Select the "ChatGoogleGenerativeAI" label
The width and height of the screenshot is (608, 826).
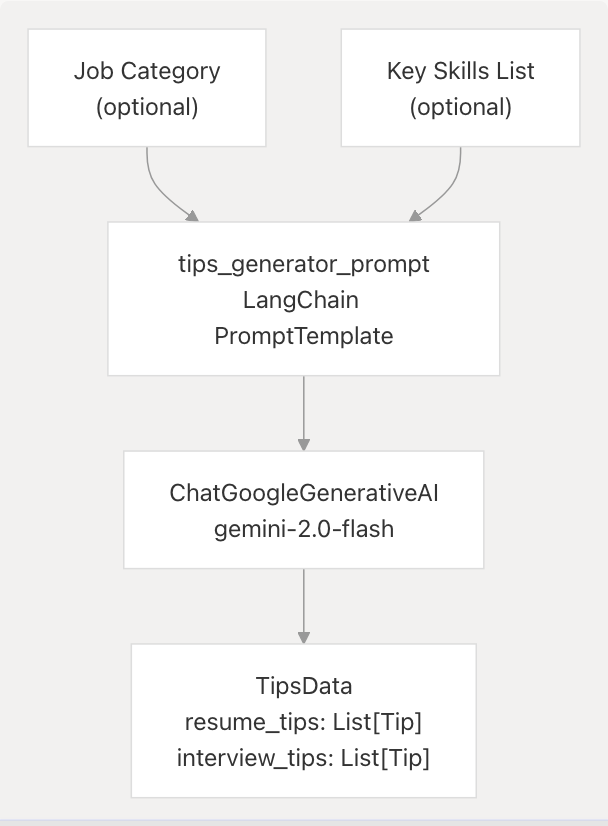click(303, 493)
